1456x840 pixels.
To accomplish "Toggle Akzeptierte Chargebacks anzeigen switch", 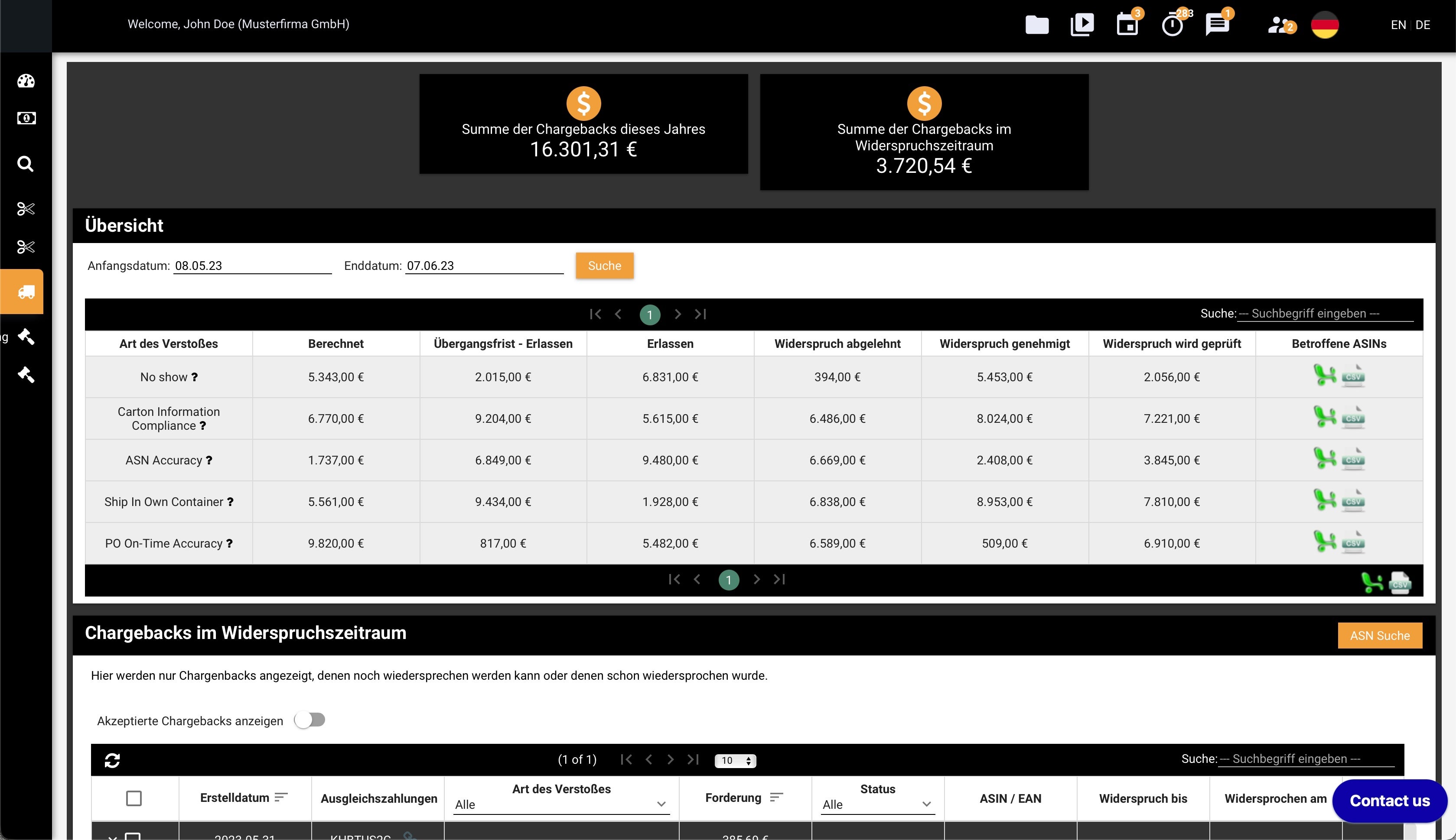I will click(310, 720).
